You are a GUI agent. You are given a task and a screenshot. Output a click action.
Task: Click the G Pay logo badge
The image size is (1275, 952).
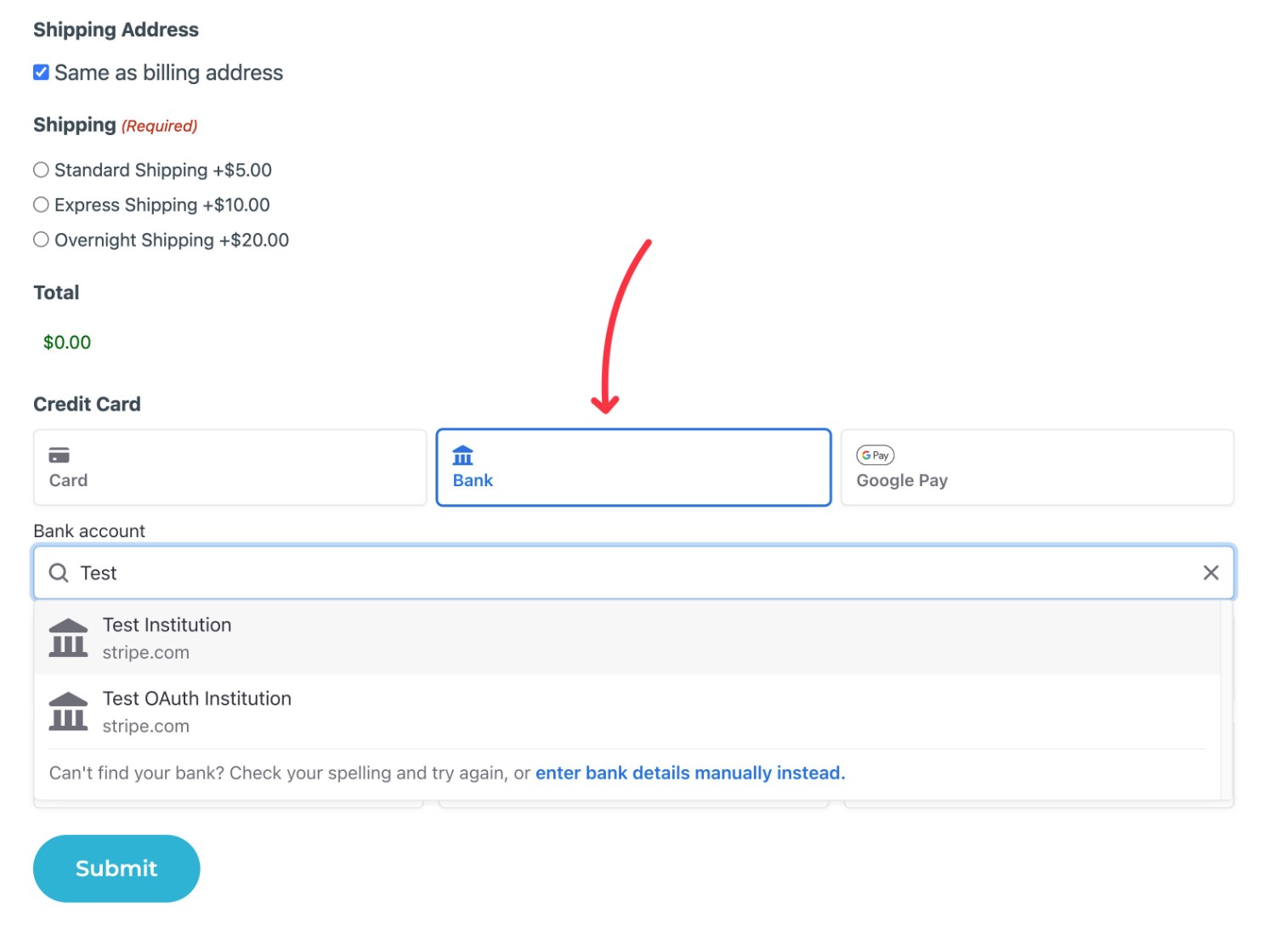point(875,455)
